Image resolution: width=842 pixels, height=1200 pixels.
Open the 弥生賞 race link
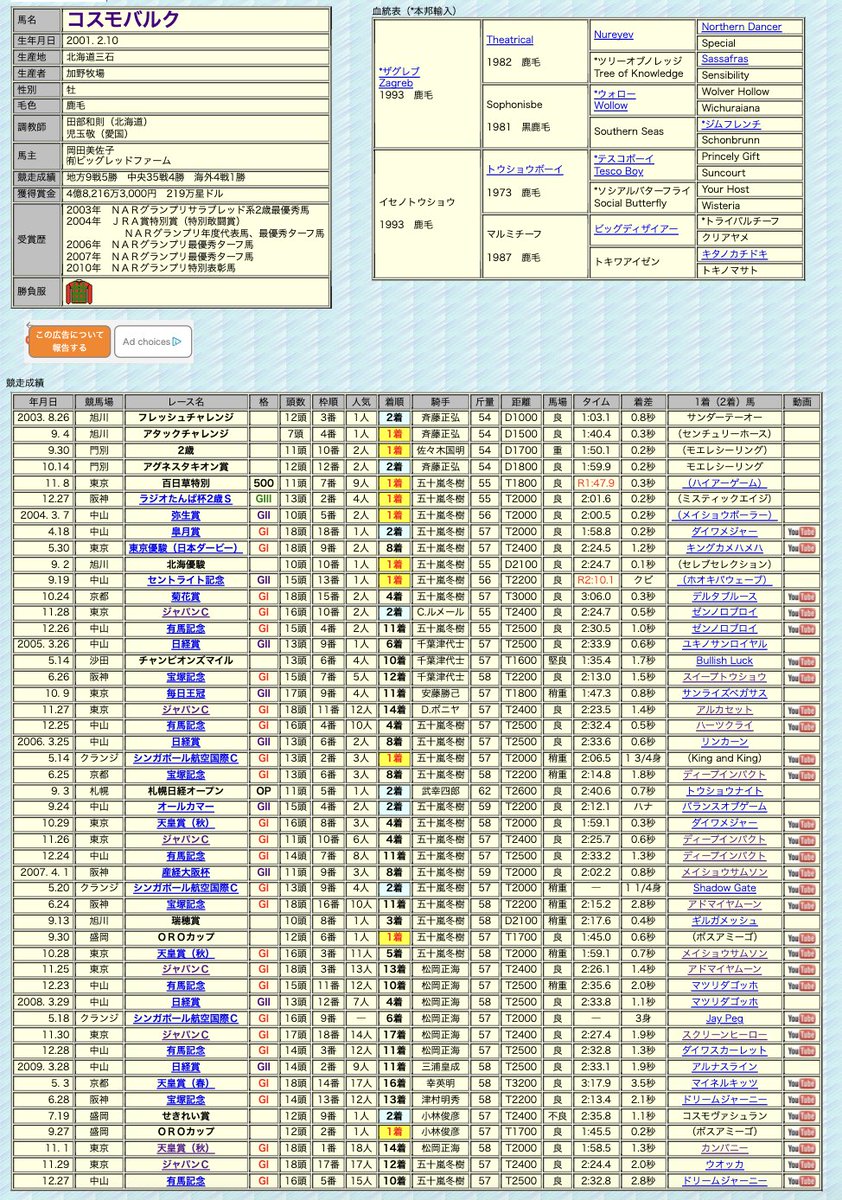(187, 516)
